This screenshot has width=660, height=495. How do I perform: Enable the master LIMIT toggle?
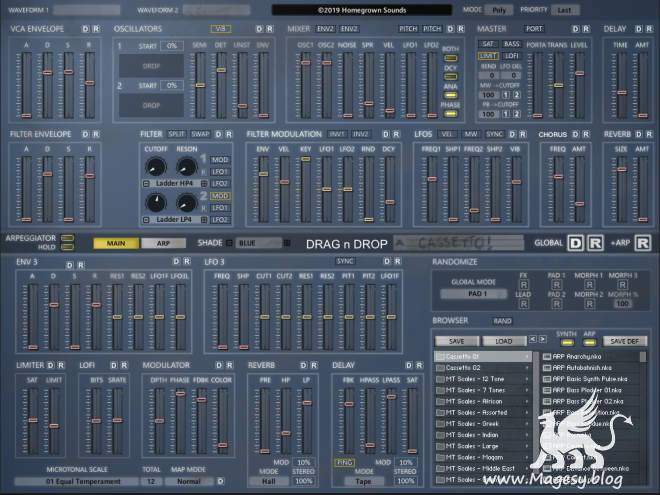[x=488, y=56]
